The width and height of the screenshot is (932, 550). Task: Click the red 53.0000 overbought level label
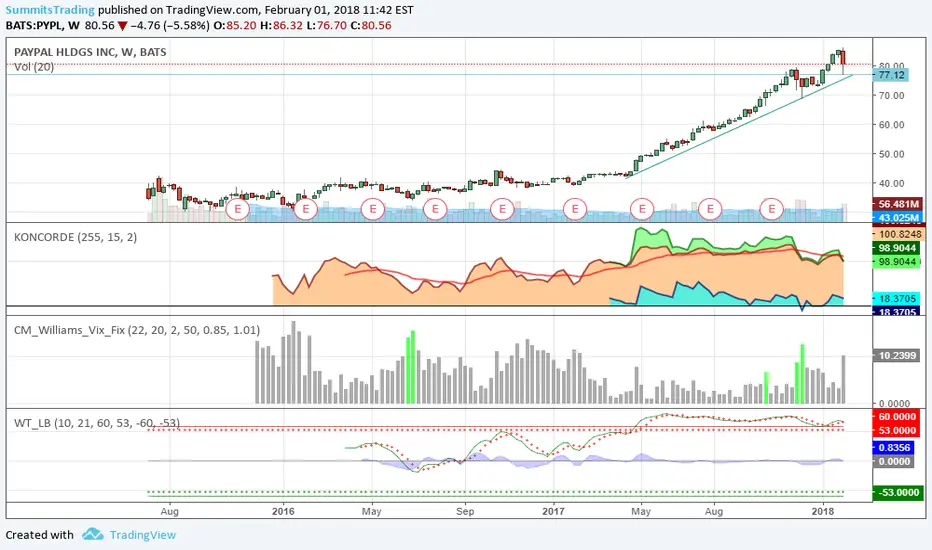coord(896,430)
